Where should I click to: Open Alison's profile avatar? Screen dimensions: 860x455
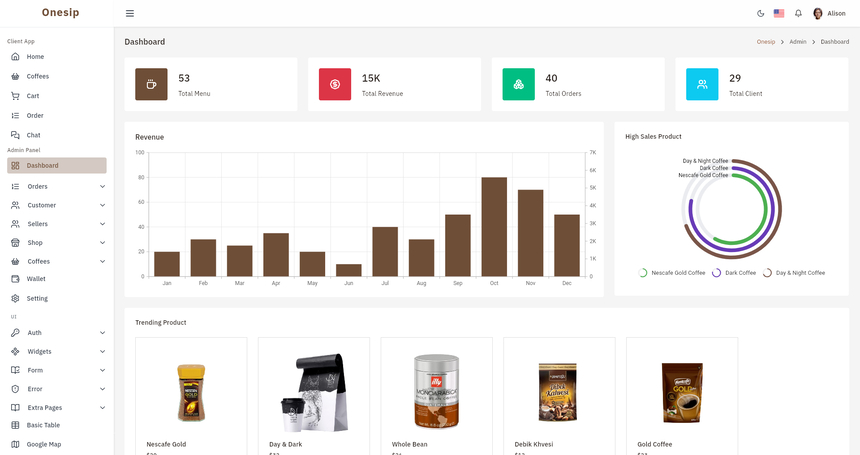click(x=818, y=14)
